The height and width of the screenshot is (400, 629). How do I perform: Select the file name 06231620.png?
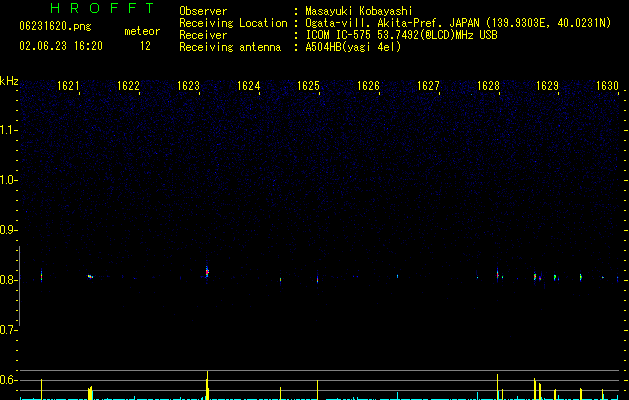pyautogui.click(x=55, y=26)
